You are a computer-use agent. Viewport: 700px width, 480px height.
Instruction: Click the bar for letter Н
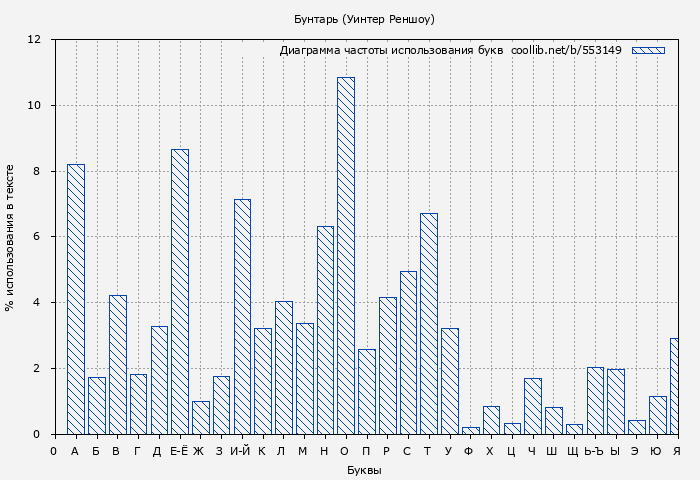click(325, 330)
